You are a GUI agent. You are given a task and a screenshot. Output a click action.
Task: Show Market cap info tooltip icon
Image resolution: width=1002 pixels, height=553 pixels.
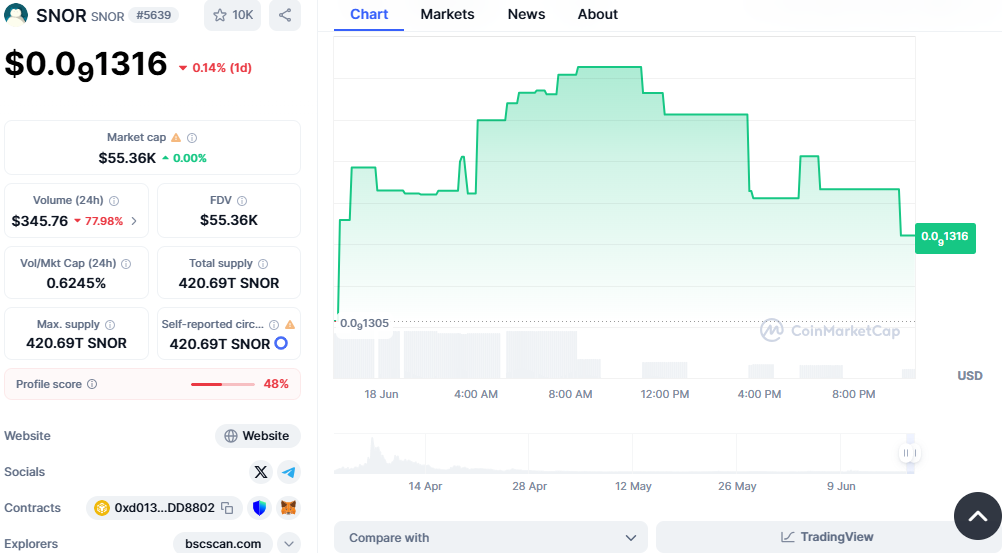192,137
